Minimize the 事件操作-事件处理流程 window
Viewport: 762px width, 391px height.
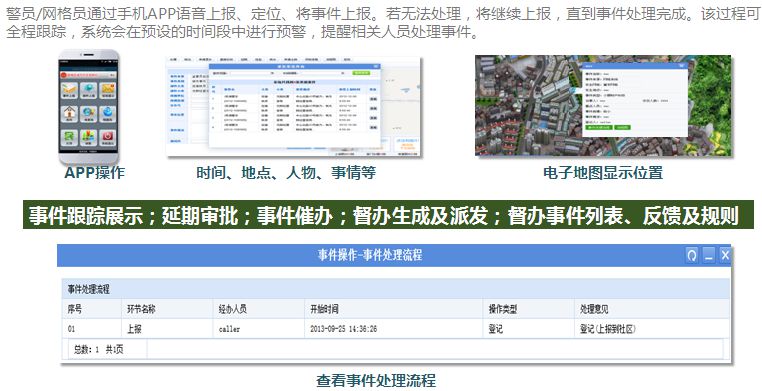tap(709, 255)
